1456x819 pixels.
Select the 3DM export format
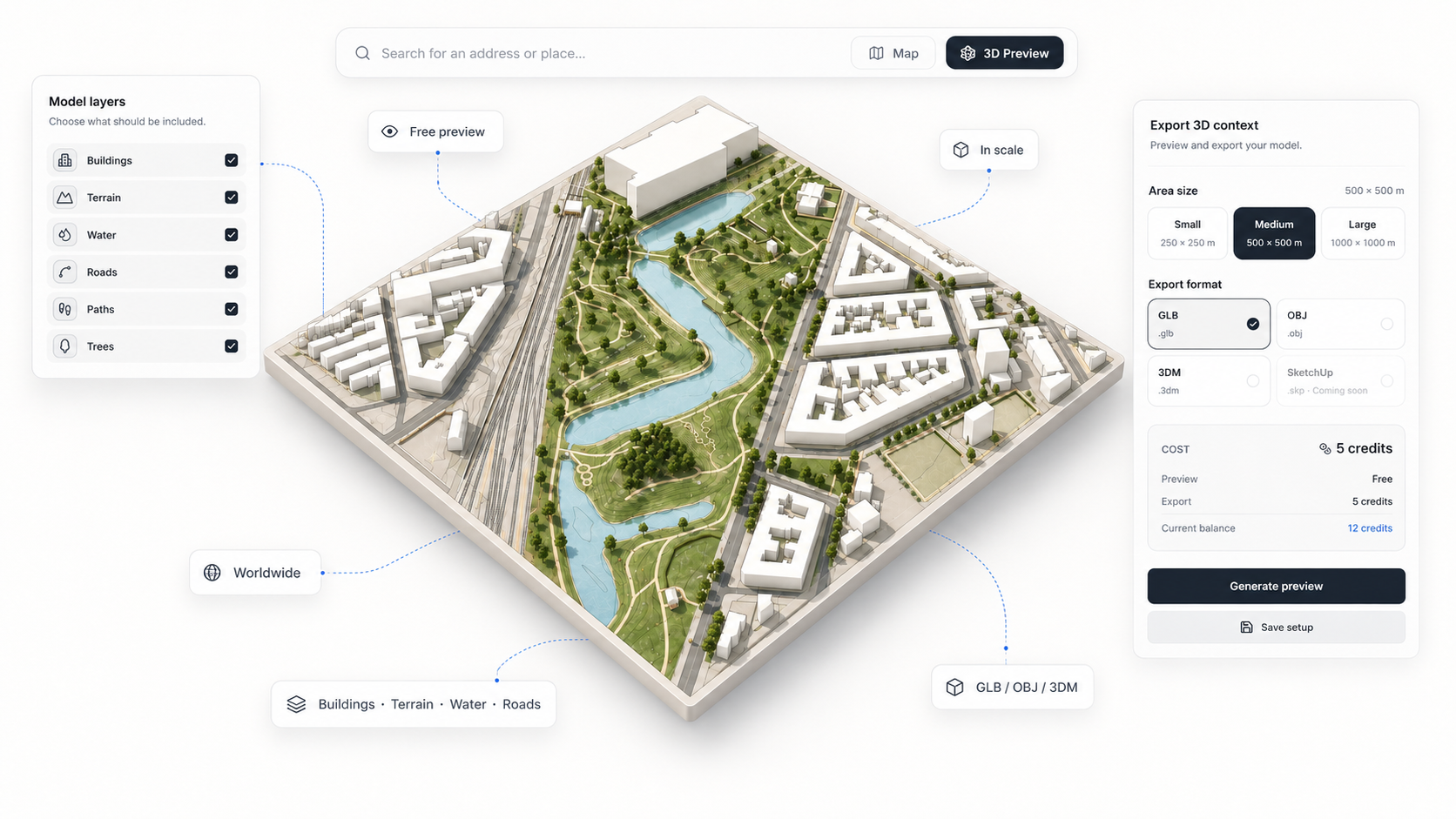1209,381
